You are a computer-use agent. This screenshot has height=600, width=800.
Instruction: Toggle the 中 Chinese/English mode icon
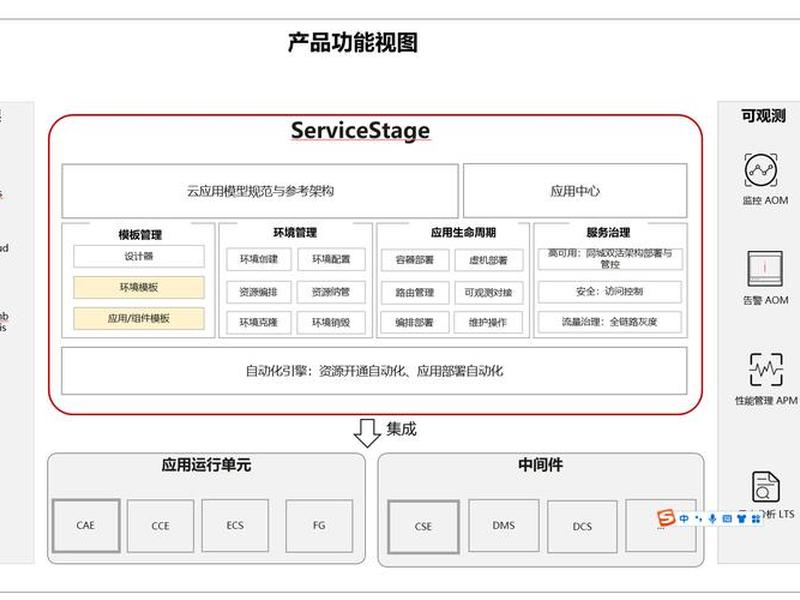click(x=684, y=518)
